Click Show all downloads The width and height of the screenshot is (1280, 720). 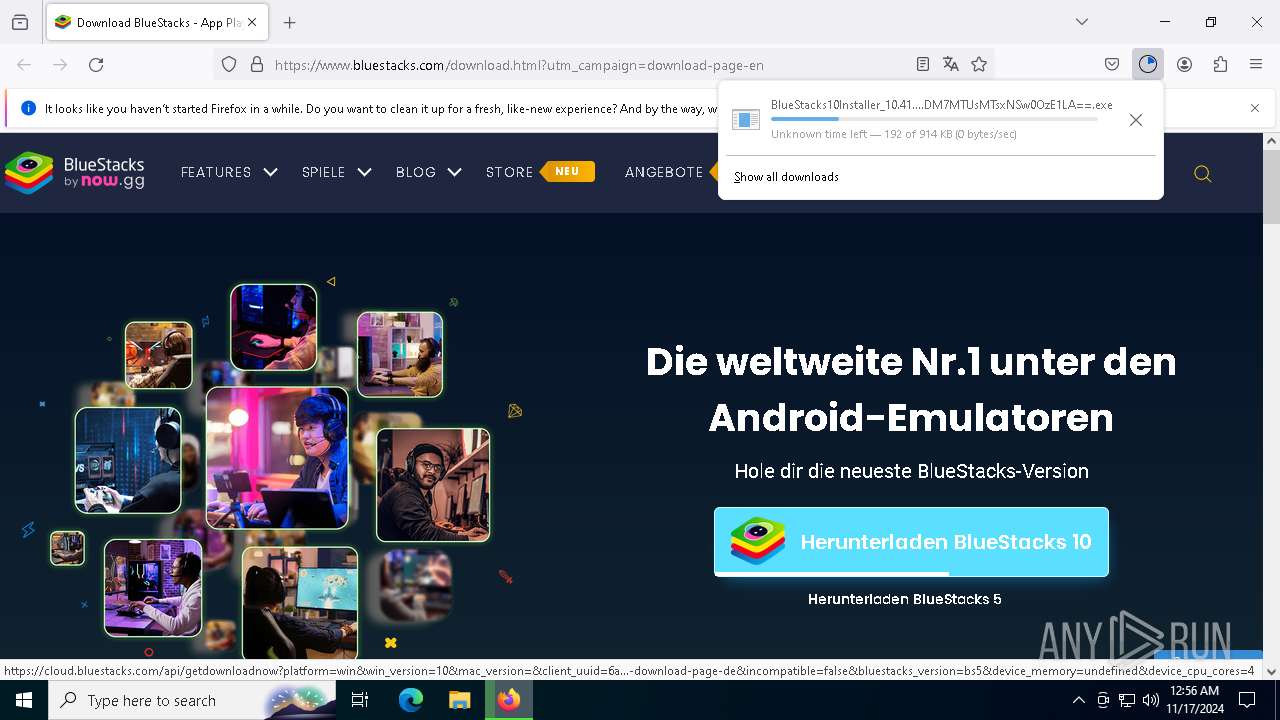click(x=786, y=177)
